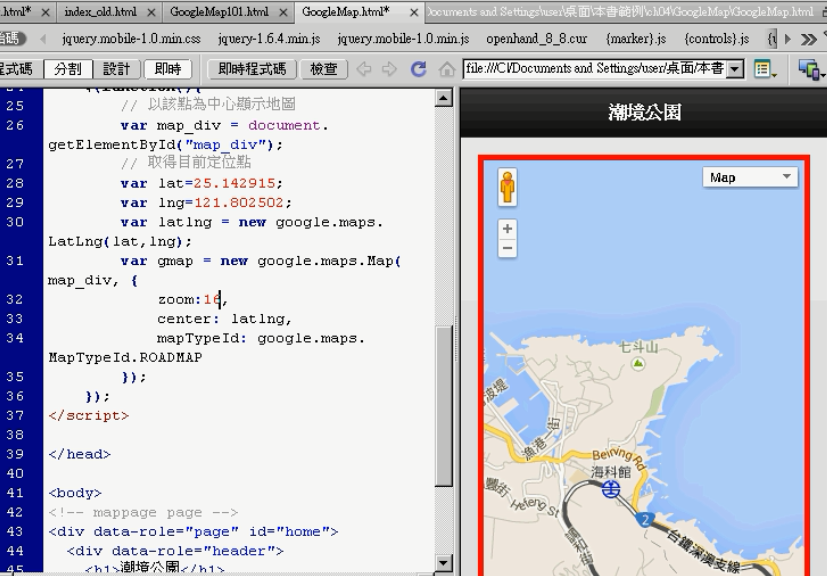The image size is (827, 576).
Task: Switch to the GoogleMap101.html document tab
Action: pyautogui.click(x=219, y=12)
